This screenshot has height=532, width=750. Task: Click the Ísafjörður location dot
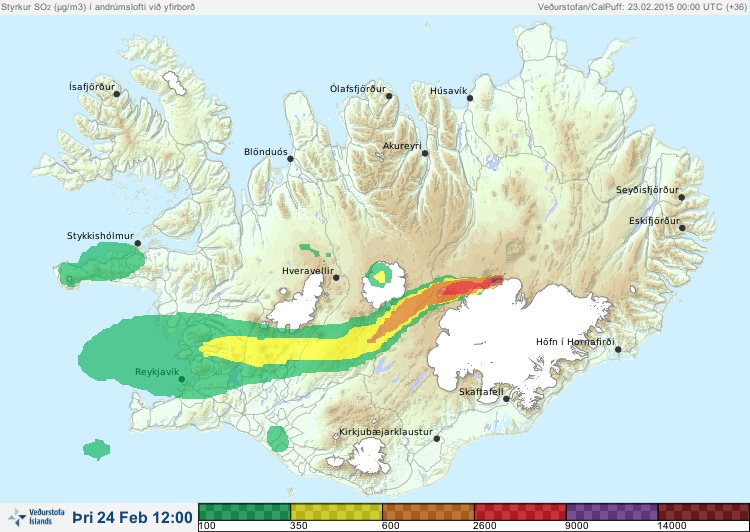[116, 94]
